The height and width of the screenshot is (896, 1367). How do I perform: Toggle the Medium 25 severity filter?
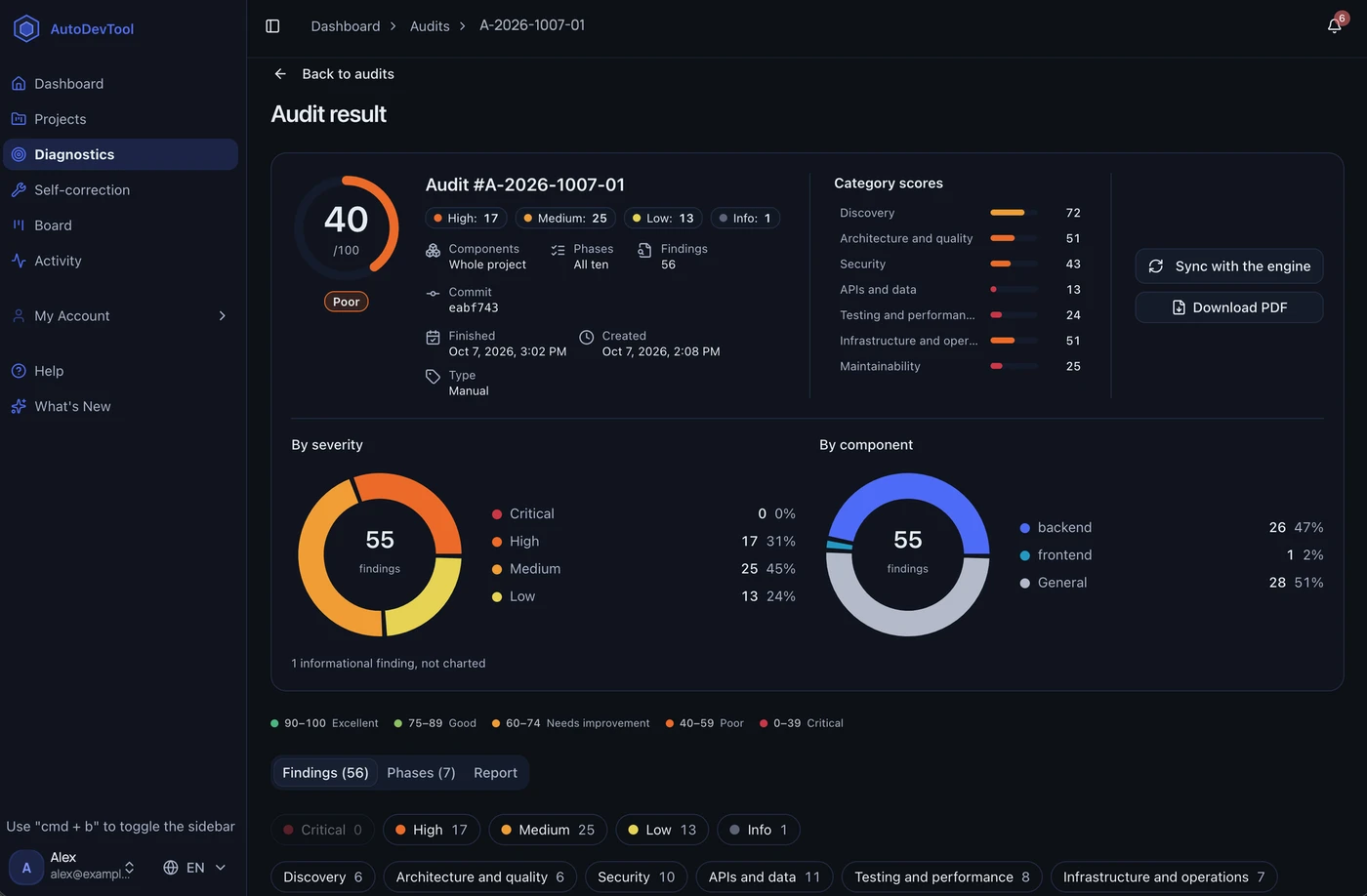tap(548, 830)
